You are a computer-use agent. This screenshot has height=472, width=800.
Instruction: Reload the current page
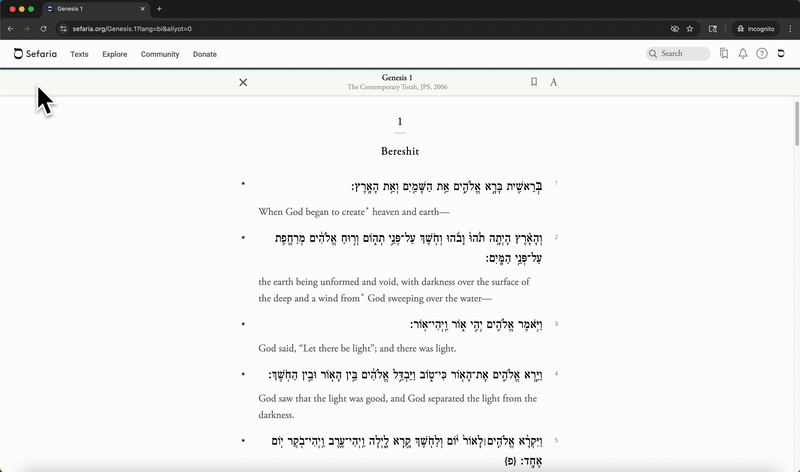[x=43, y=29]
